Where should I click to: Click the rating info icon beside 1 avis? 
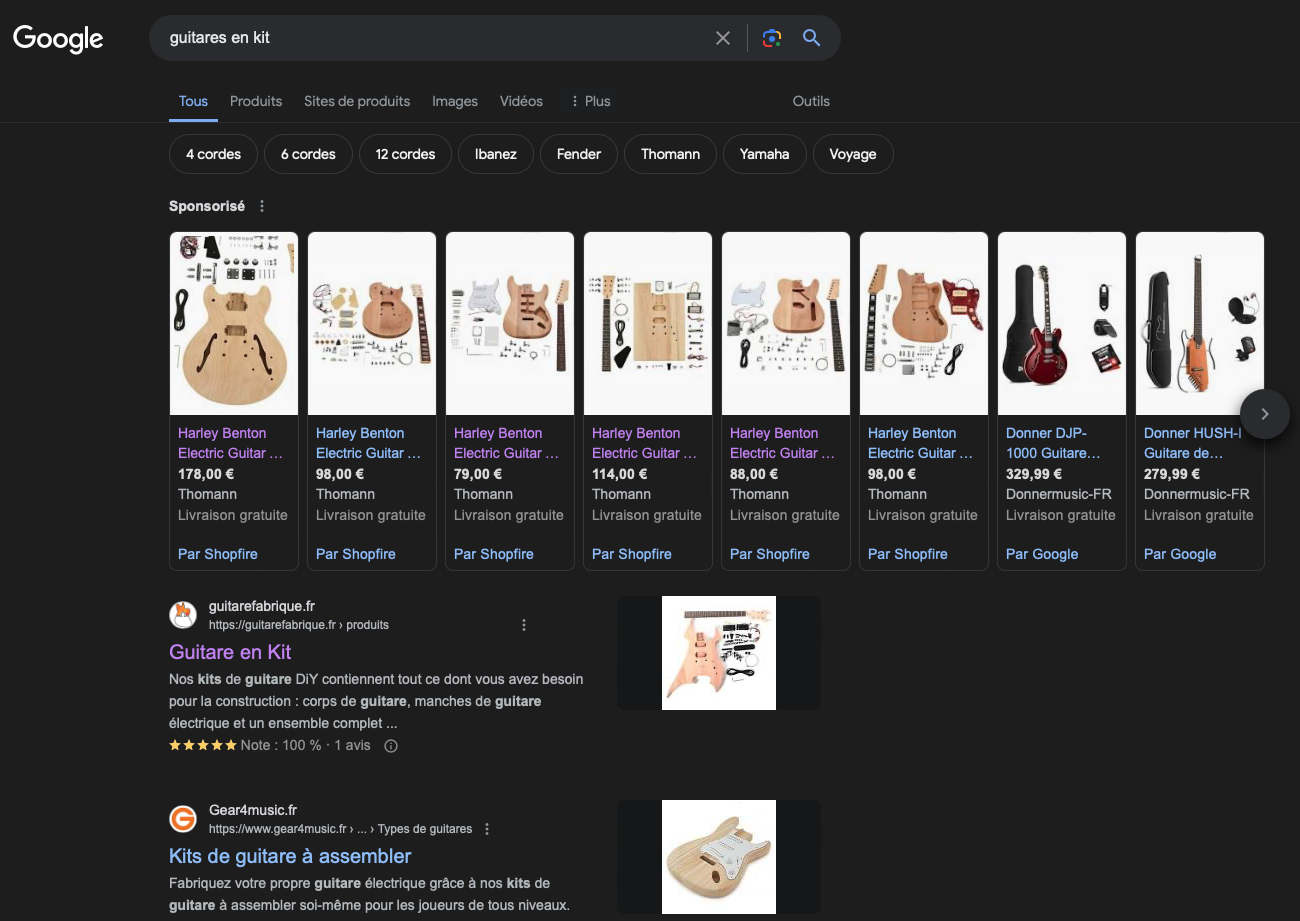391,746
